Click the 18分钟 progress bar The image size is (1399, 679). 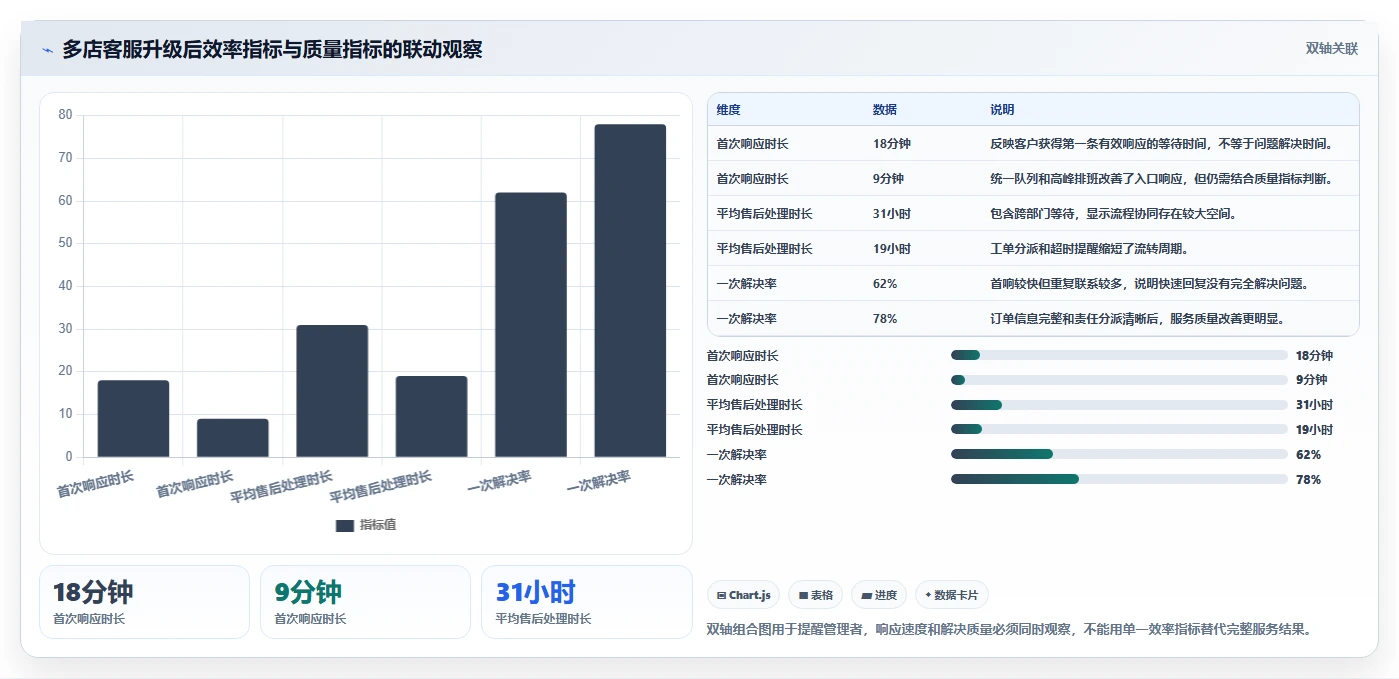[1119, 355]
